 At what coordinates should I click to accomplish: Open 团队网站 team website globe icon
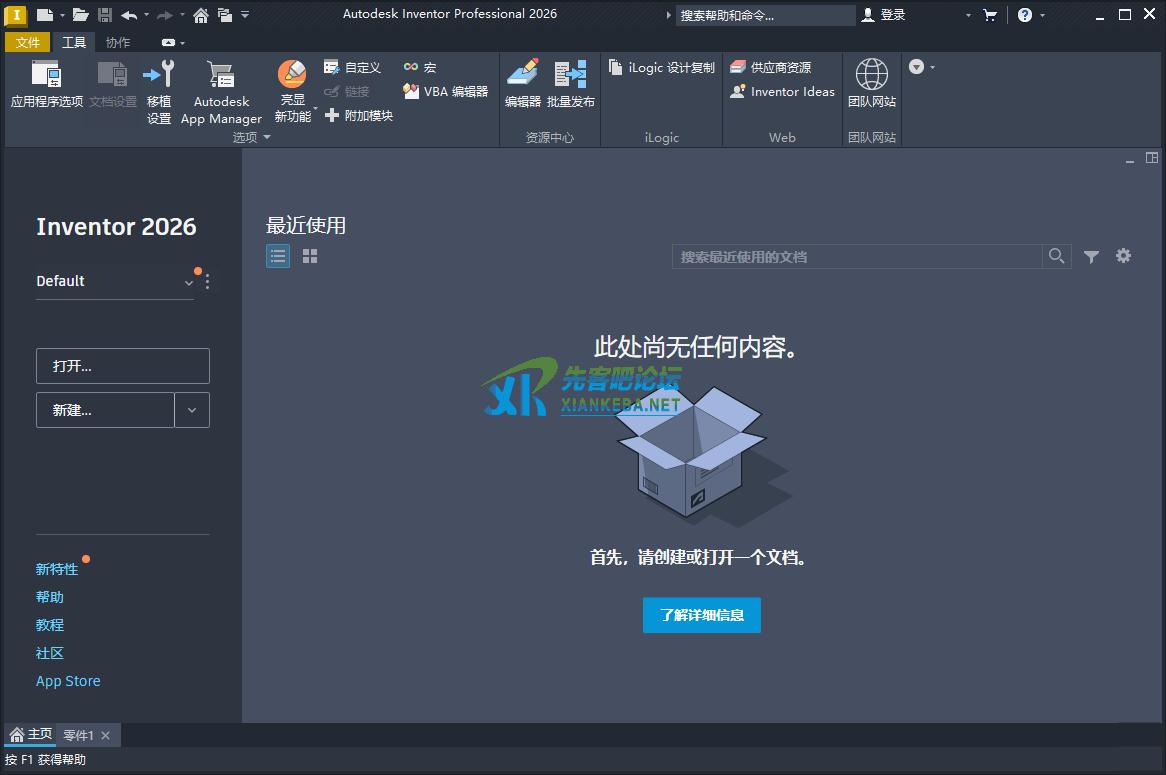[872, 84]
